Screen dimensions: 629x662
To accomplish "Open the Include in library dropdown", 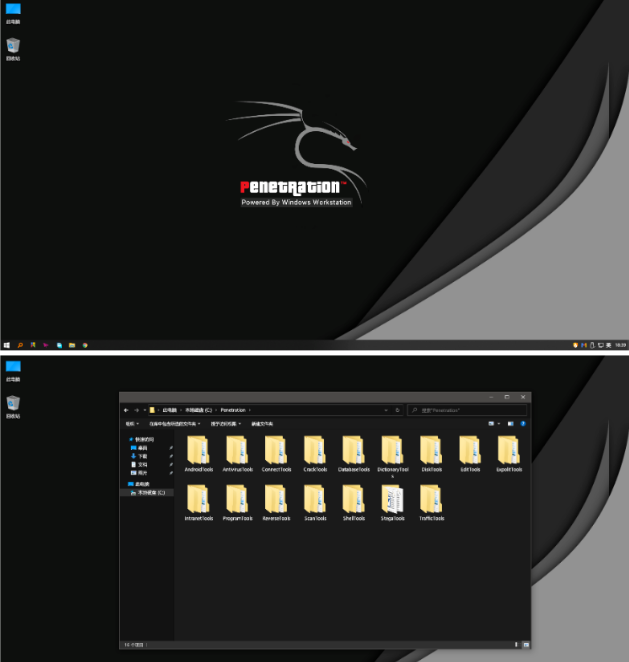I will point(174,423).
